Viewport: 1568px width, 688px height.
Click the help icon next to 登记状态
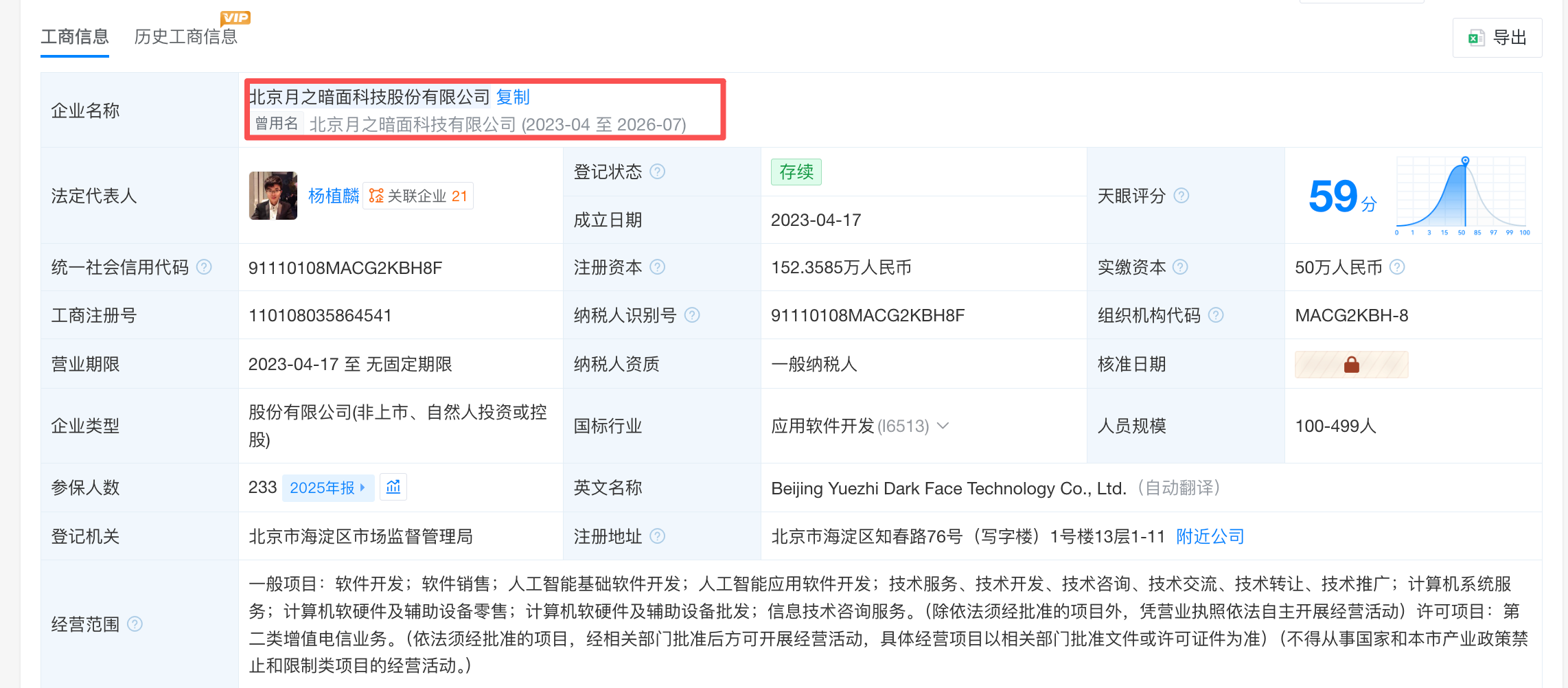coord(658,172)
